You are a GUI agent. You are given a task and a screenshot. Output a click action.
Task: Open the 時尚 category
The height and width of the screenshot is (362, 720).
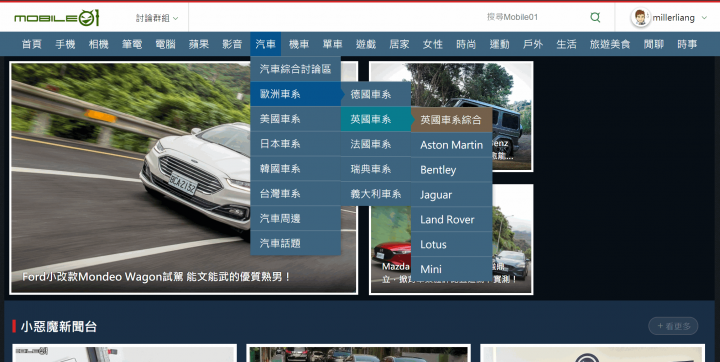click(466, 44)
